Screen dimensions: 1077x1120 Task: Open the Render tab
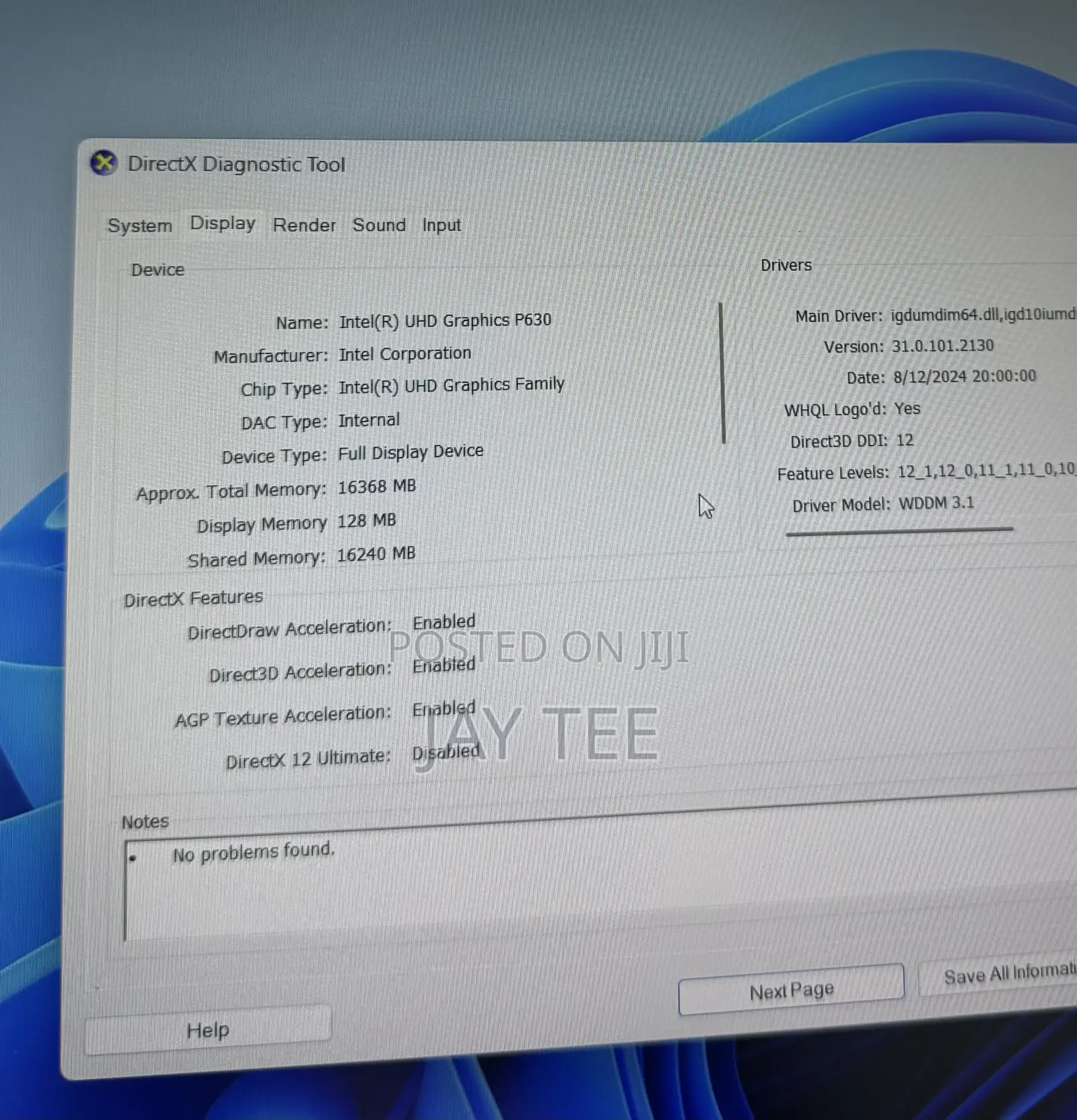click(304, 225)
